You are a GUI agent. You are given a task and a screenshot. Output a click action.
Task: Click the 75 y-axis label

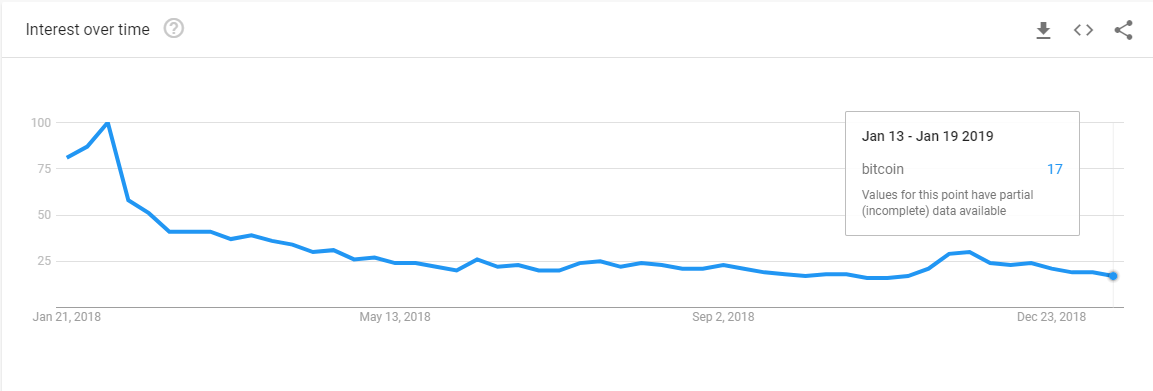point(43,168)
